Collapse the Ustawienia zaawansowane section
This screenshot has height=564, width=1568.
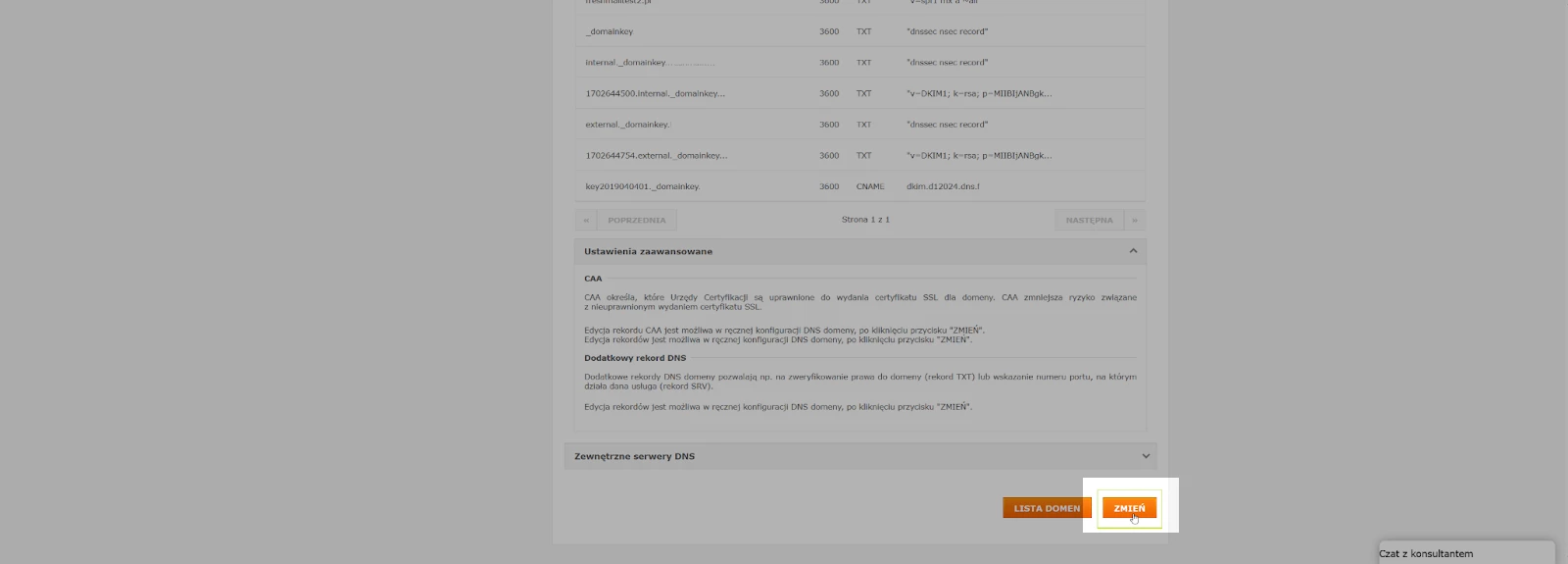(x=1133, y=251)
